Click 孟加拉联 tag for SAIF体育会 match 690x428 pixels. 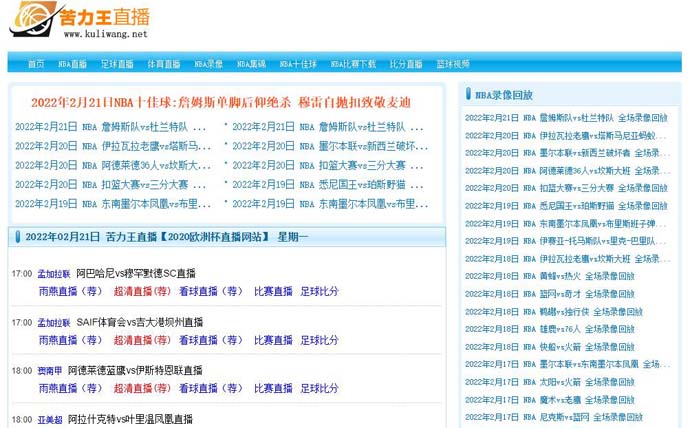tap(54, 323)
